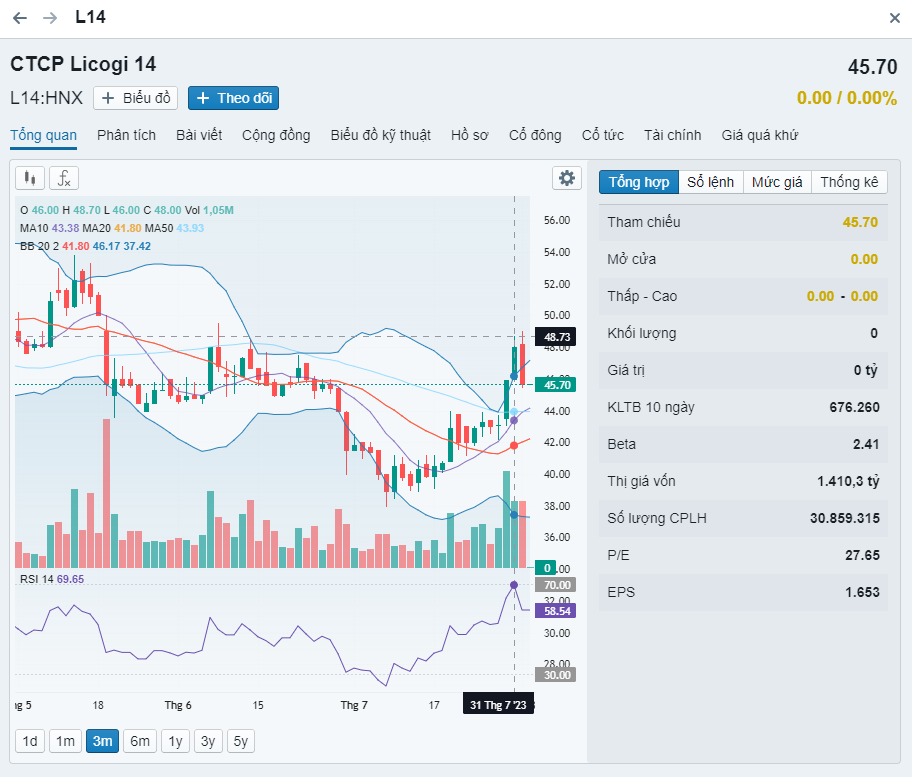Screen dimensions: 912x777
Task: Open the Biểu đồ kỹ thuật tab
Action: 380,135
